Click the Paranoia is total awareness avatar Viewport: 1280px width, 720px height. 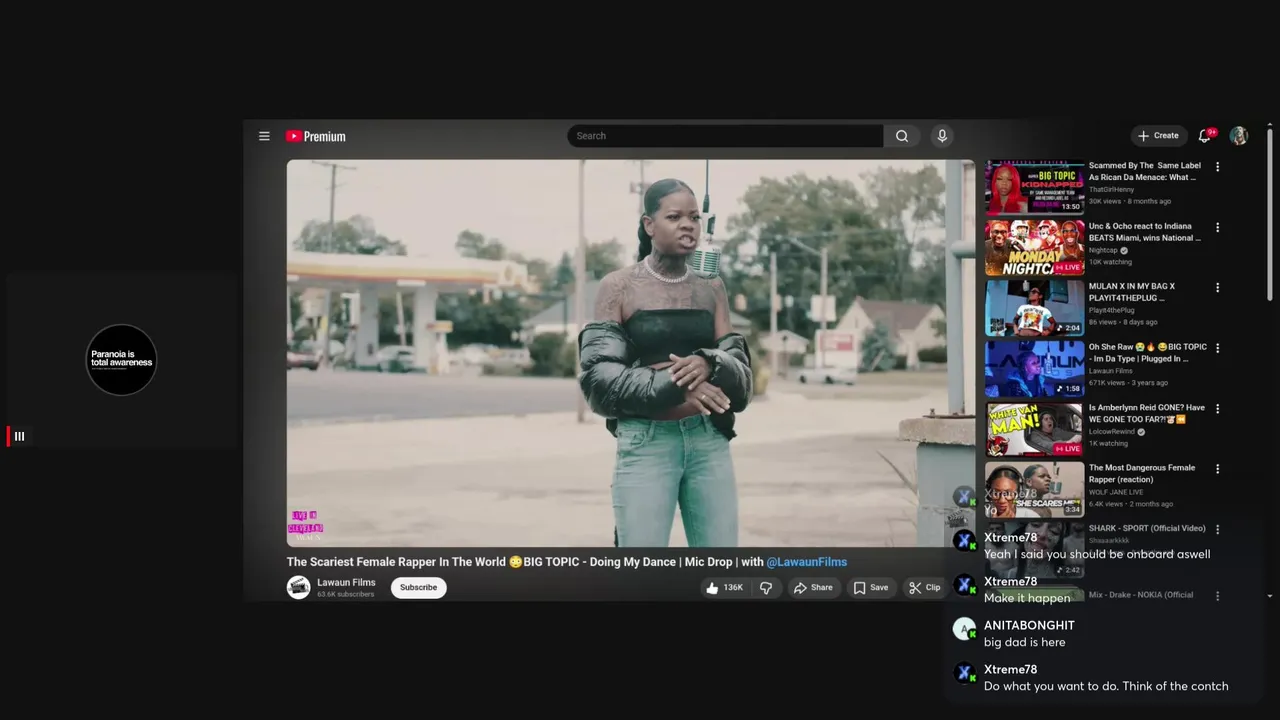coord(121,359)
